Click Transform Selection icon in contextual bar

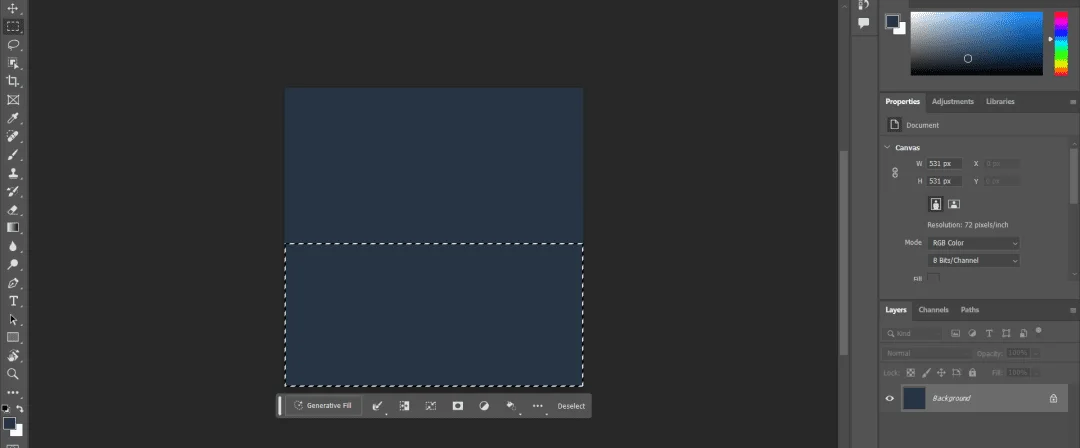click(430, 406)
